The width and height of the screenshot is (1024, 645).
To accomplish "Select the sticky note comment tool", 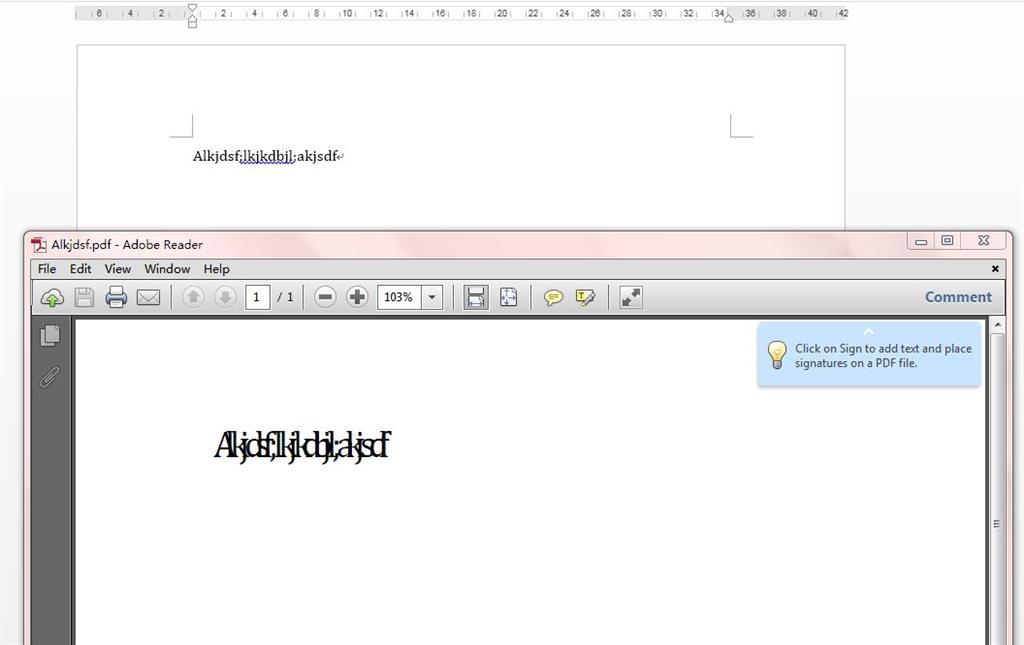I will click(552, 297).
